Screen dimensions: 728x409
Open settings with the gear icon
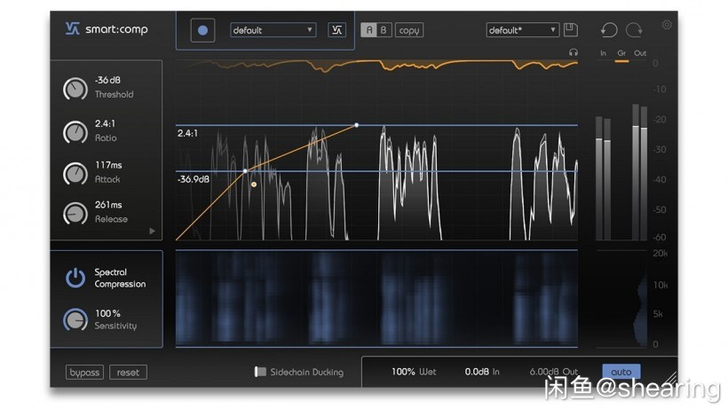point(667,25)
